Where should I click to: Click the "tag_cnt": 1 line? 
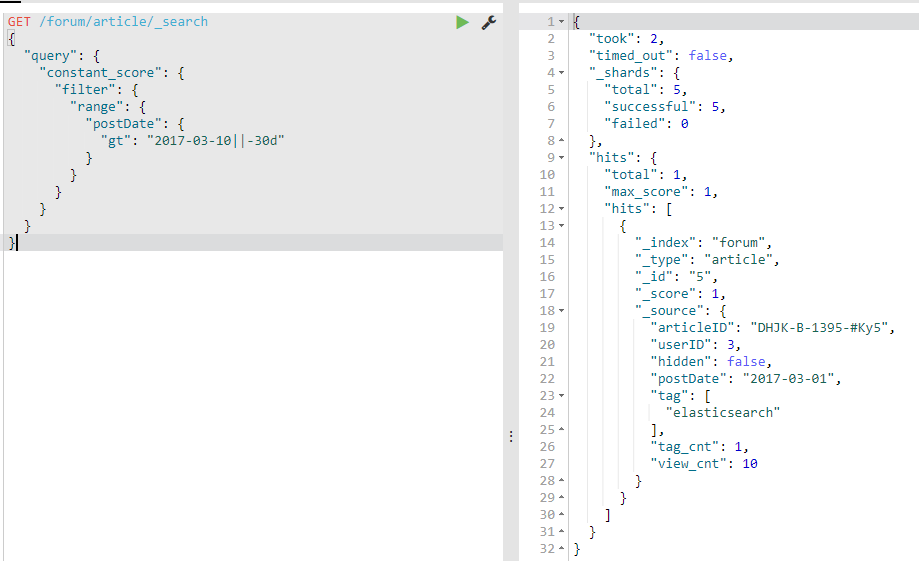coord(699,447)
